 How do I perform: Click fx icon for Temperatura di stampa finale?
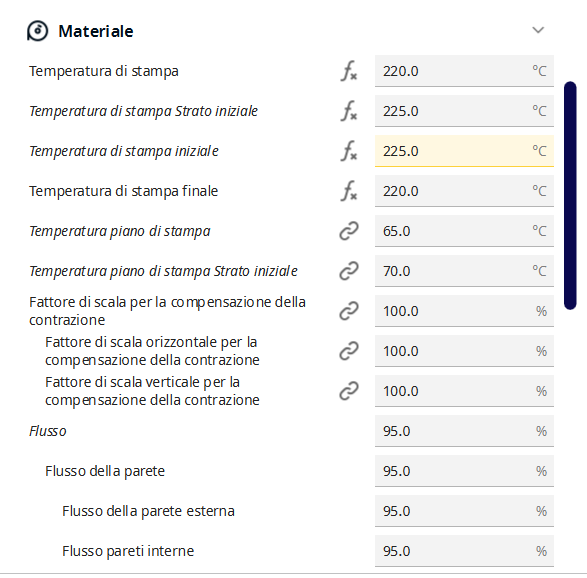coord(349,191)
